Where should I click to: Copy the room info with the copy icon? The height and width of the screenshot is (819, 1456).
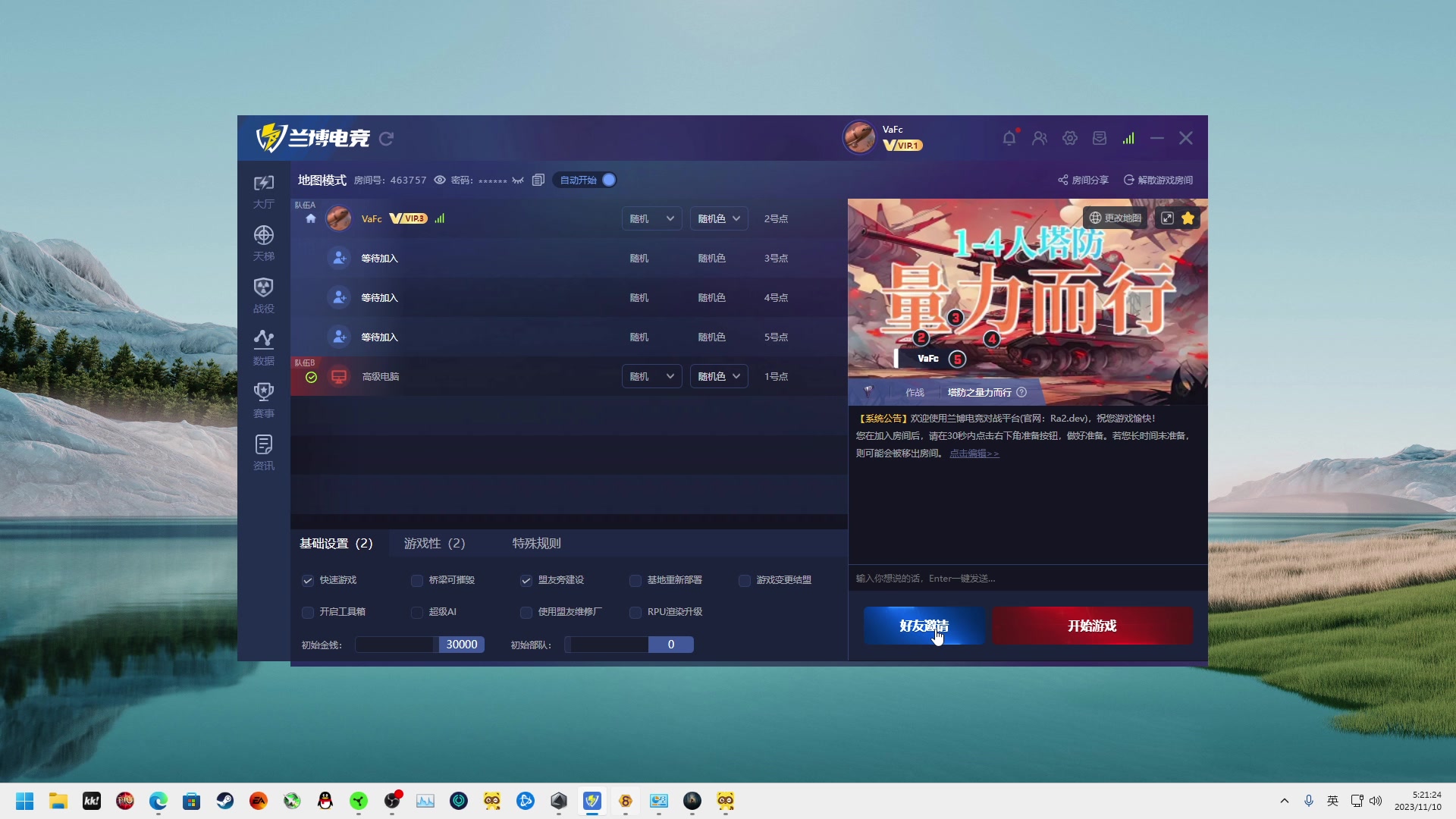(538, 180)
